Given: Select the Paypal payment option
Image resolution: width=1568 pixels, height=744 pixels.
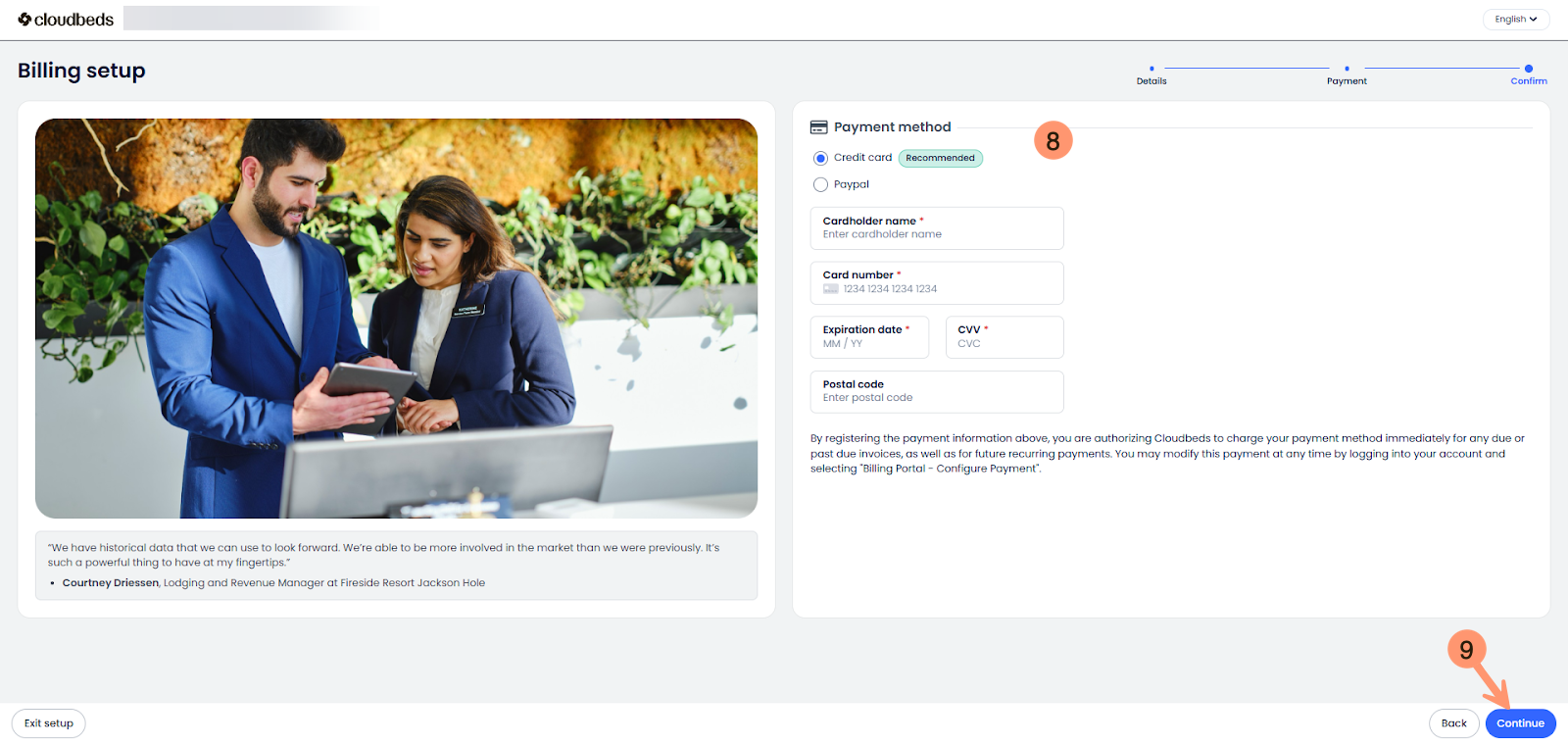Looking at the screenshot, I should coord(820,184).
